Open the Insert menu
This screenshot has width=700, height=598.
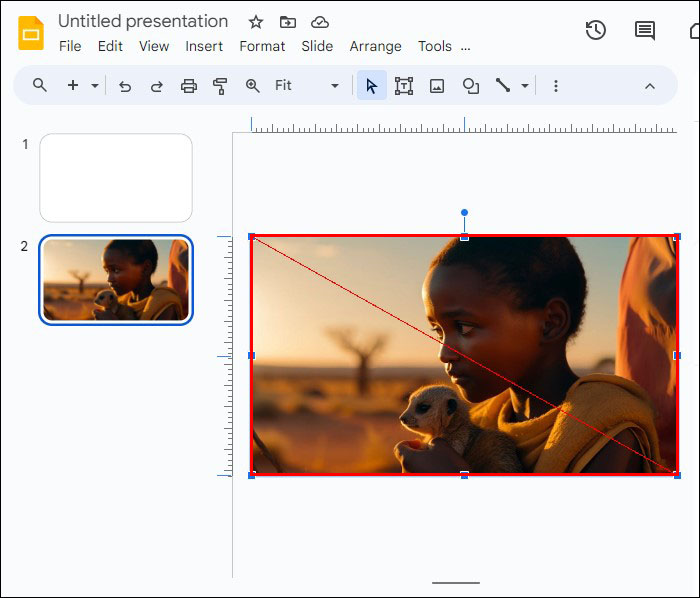[x=204, y=46]
